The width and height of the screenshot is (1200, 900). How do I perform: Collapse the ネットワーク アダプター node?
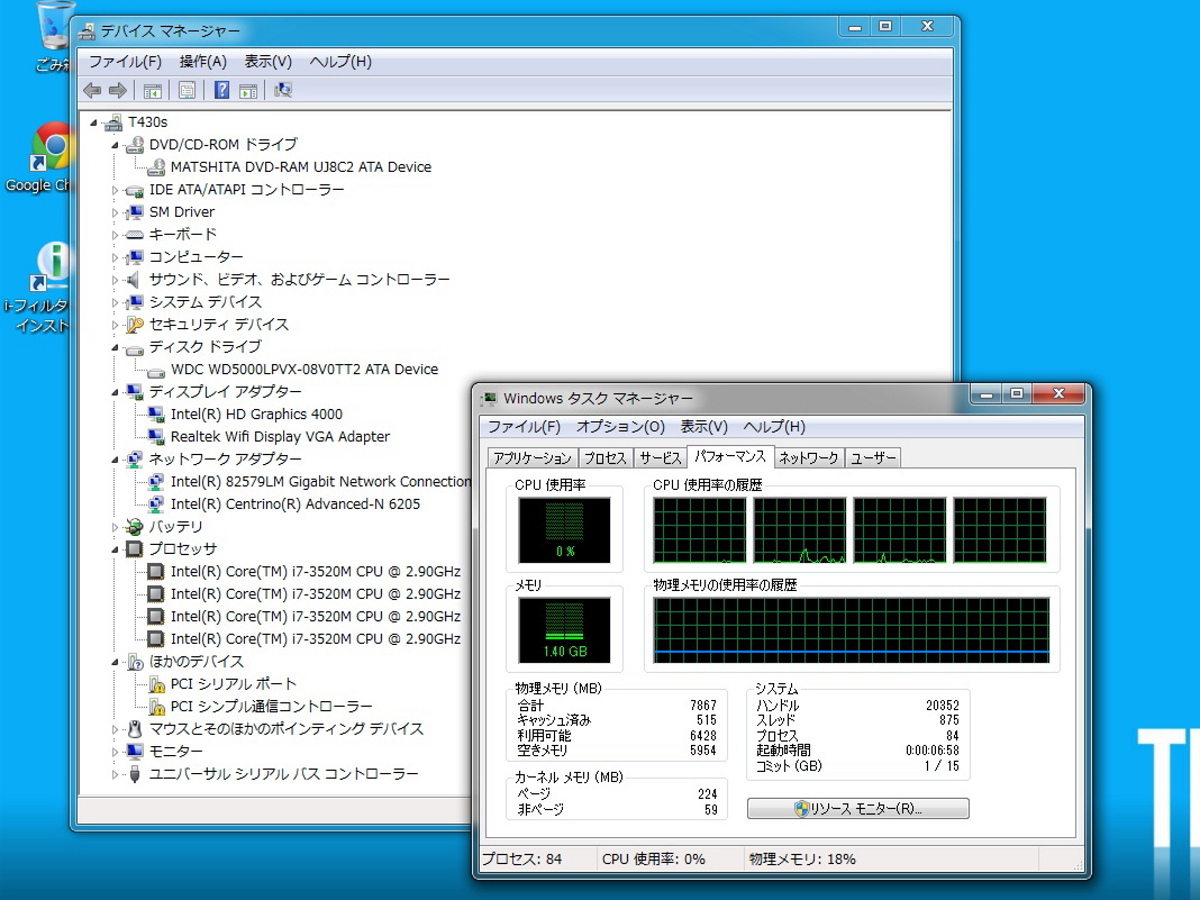point(115,460)
